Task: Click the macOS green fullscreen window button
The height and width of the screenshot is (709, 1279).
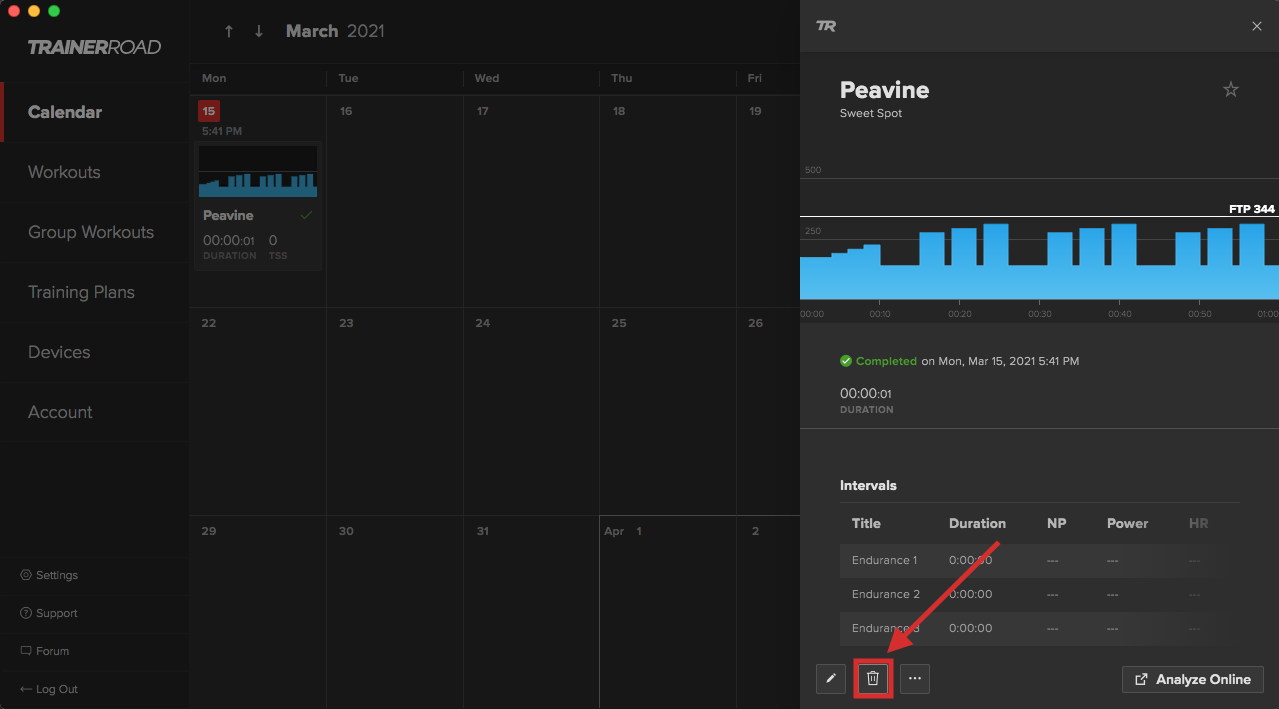Action: pos(54,11)
